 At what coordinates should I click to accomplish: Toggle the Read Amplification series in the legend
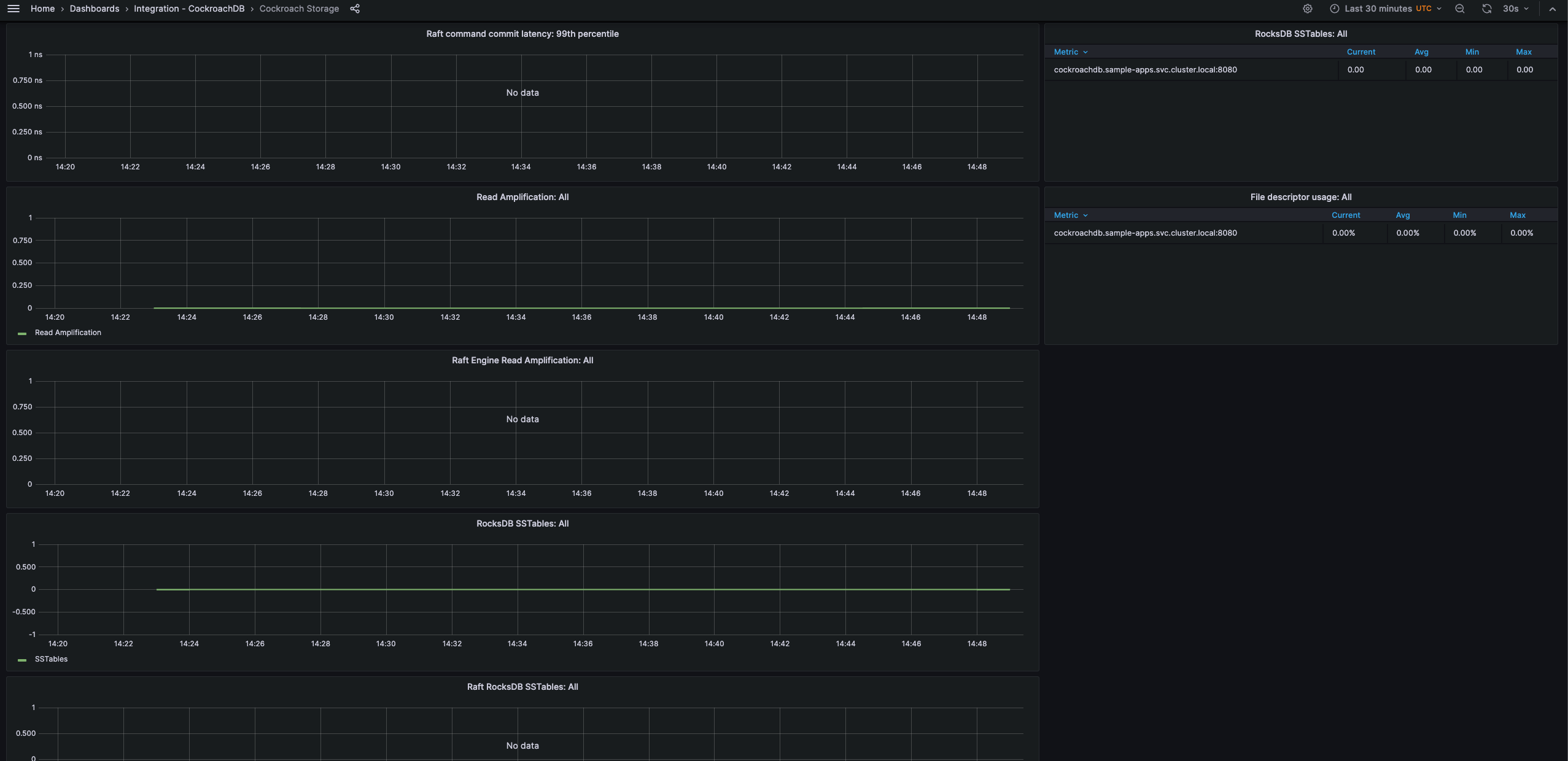[x=68, y=332]
